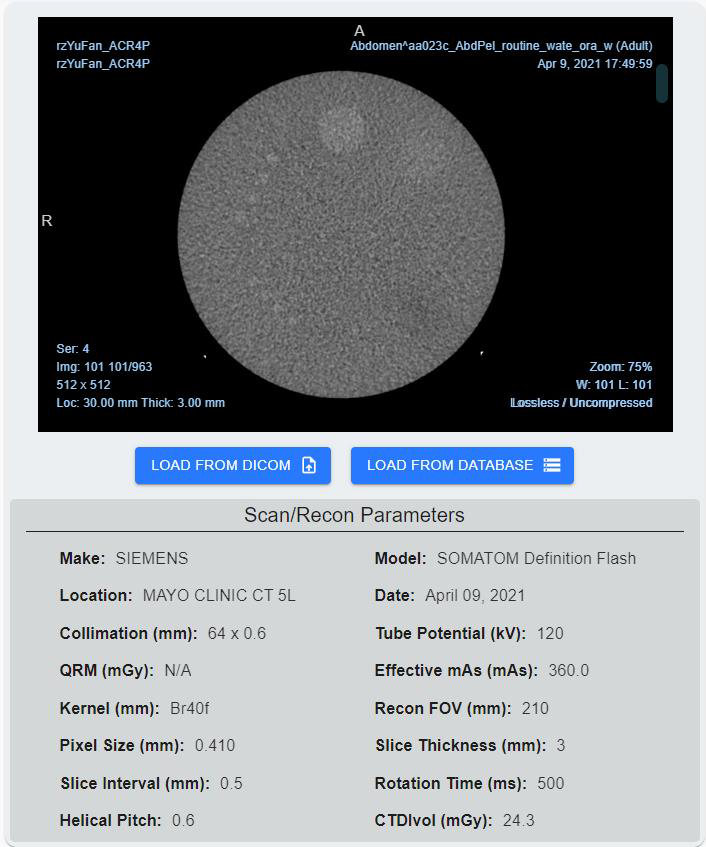This screenshot has width=706, height=847.
Task: Click the W: 101 L: 101 window level text
Action: [x=614, y=385]
